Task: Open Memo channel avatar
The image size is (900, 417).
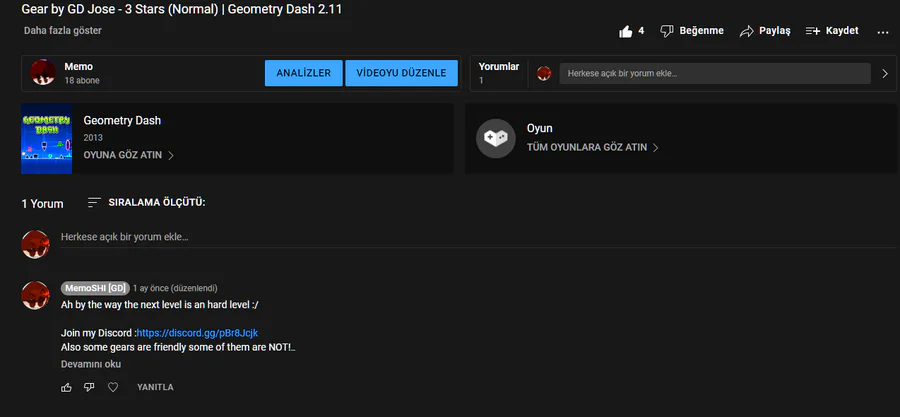Action: [x=43, y=72]
